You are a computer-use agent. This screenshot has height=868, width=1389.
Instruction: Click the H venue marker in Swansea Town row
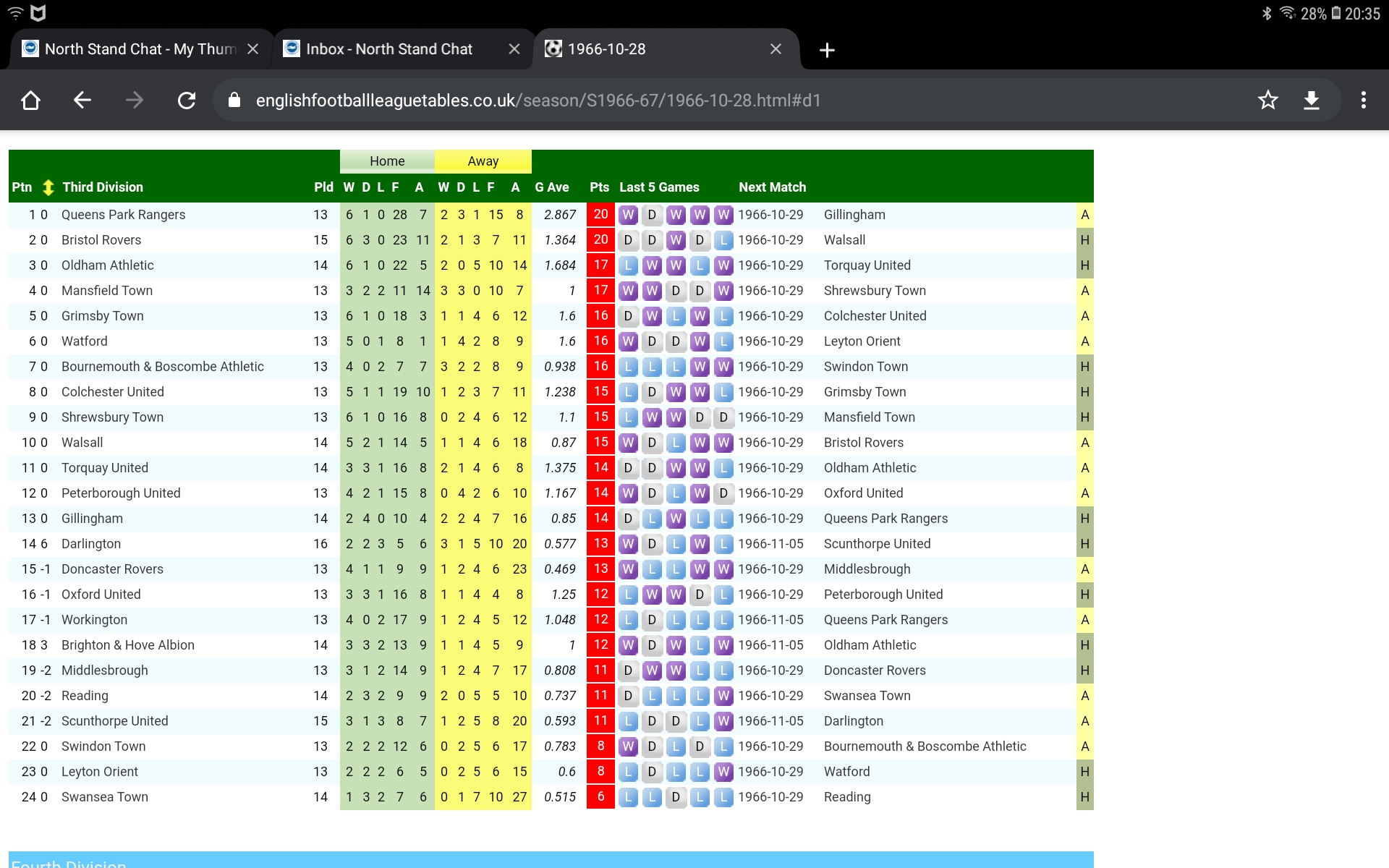[x=1084, y=797]
